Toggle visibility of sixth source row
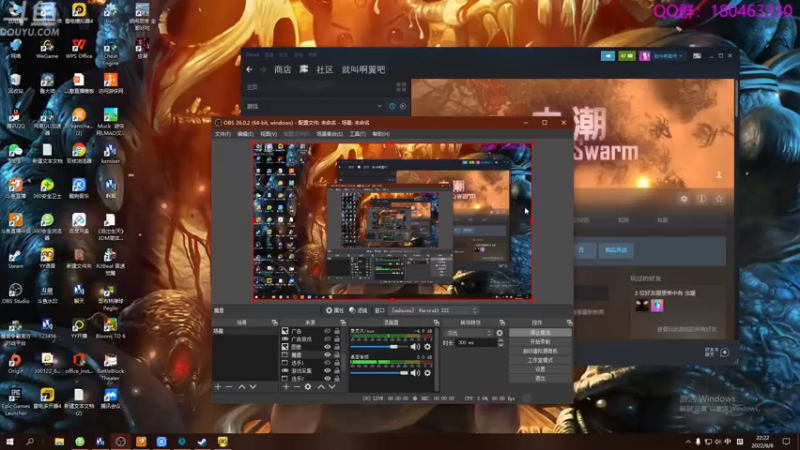The width and height of the screenshot is (800, 450). click(x=328, y=370)
